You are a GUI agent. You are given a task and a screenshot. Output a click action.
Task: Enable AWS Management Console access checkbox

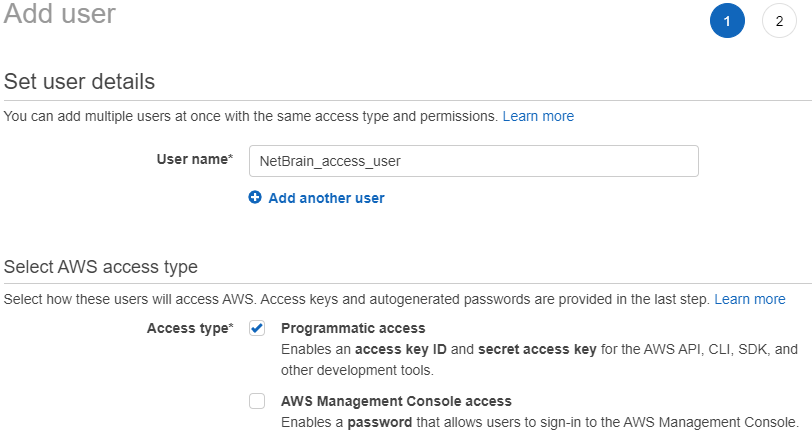(x=257, y=401)
